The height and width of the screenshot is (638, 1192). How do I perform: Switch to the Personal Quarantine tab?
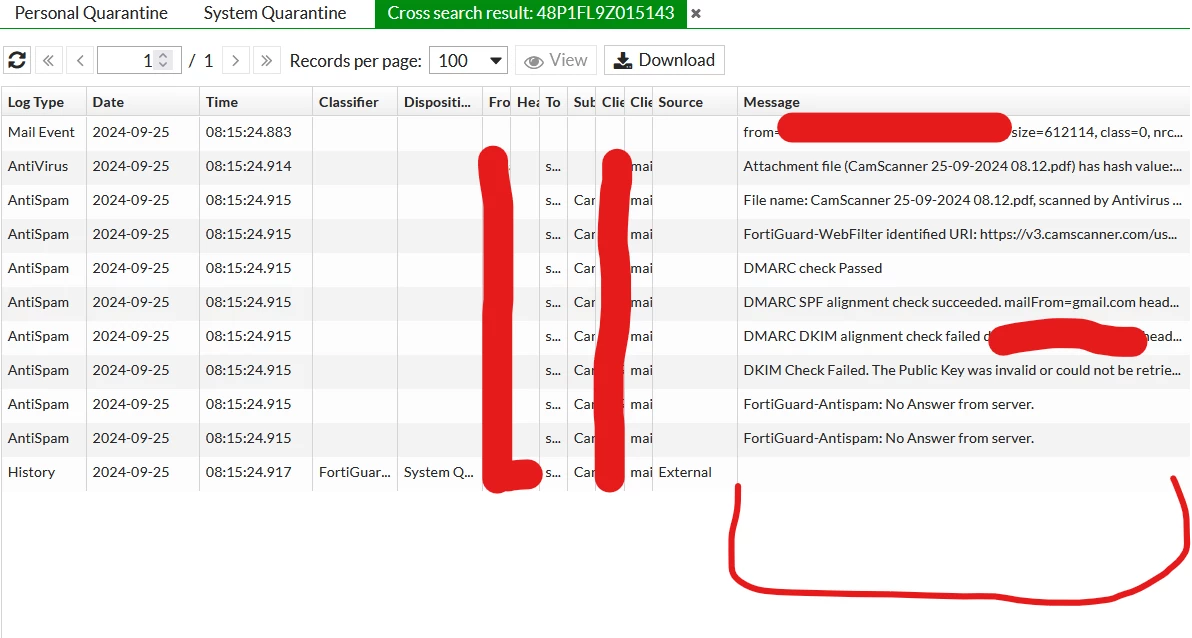(91, 13)
